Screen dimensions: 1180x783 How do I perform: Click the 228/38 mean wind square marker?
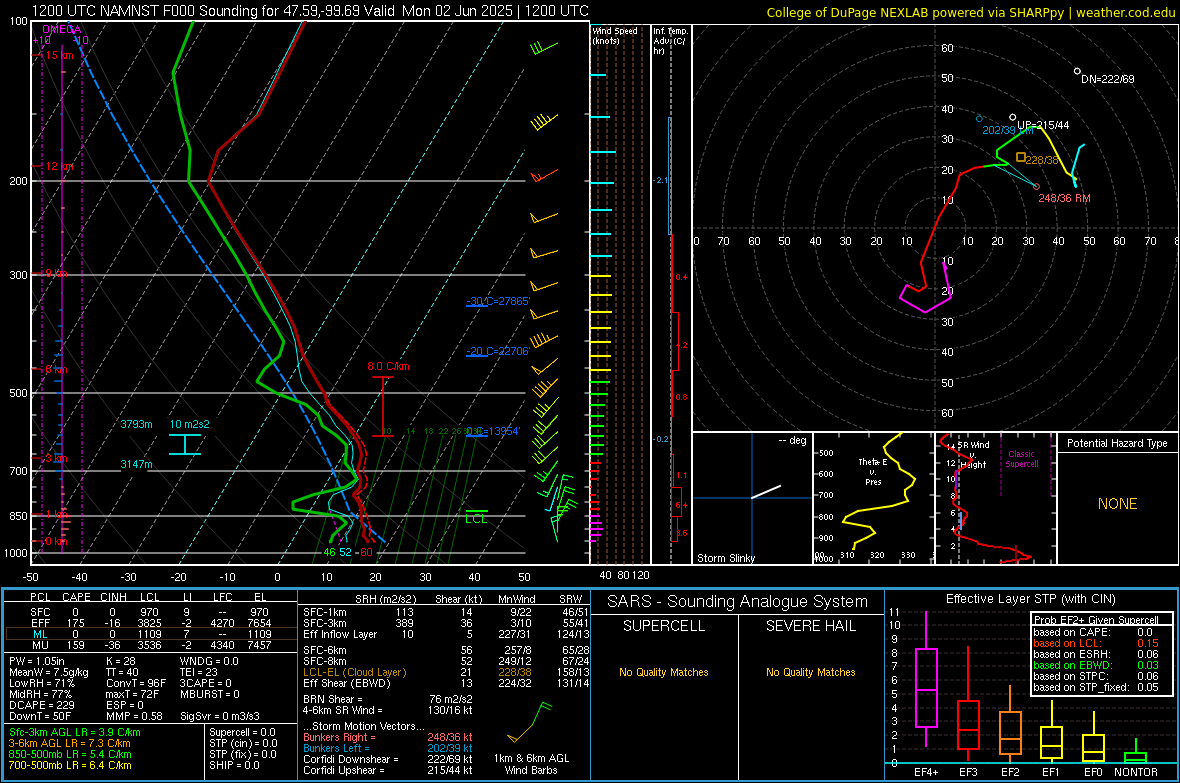(1021, 157)
